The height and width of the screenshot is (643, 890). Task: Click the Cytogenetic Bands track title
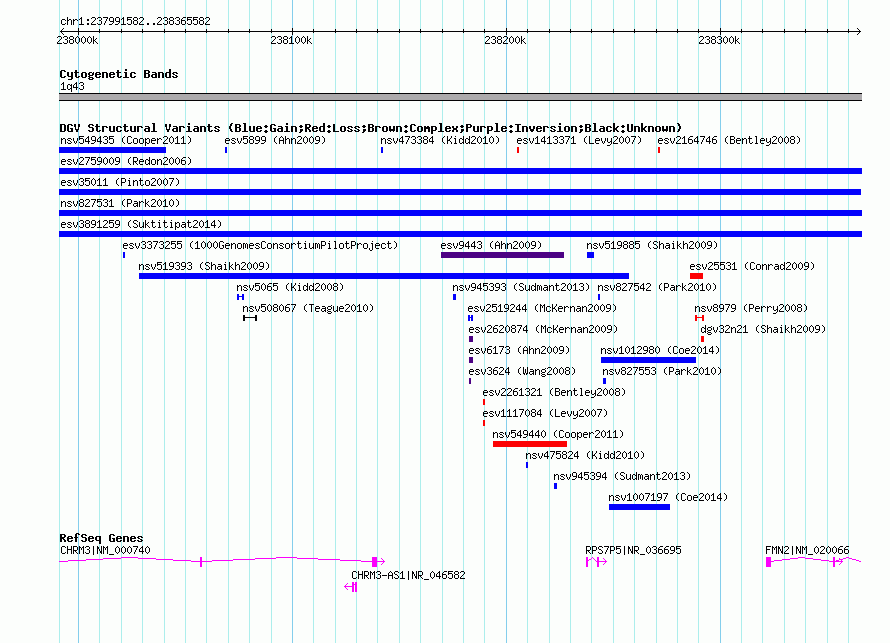pyautogui.click(x=119, y=74)
